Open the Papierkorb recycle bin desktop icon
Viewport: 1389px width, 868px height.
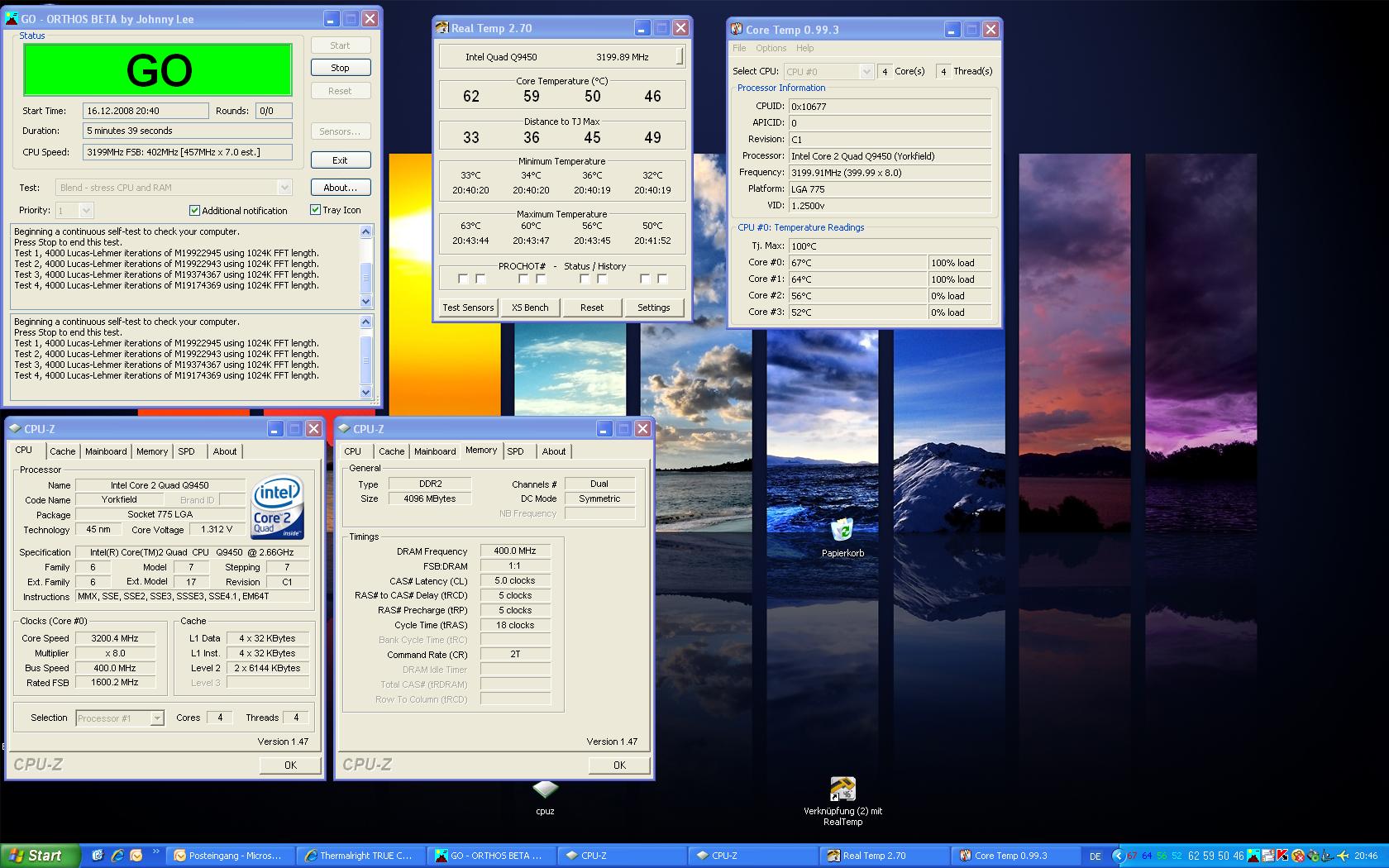(x=842, y=531)
